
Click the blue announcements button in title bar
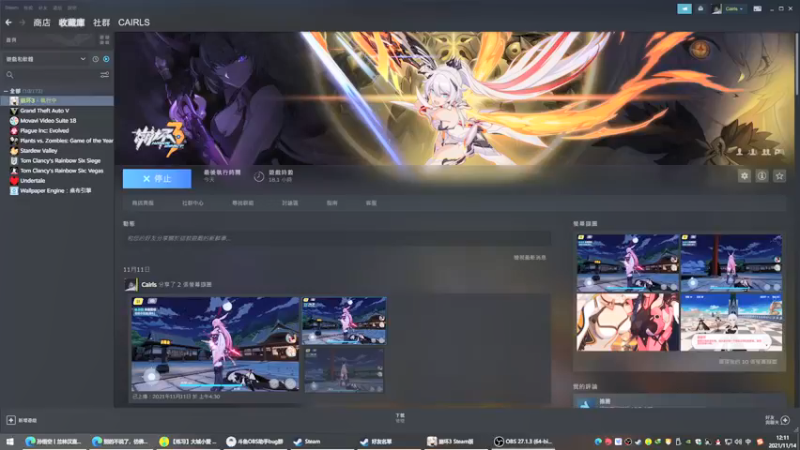(x=684, y=9)
